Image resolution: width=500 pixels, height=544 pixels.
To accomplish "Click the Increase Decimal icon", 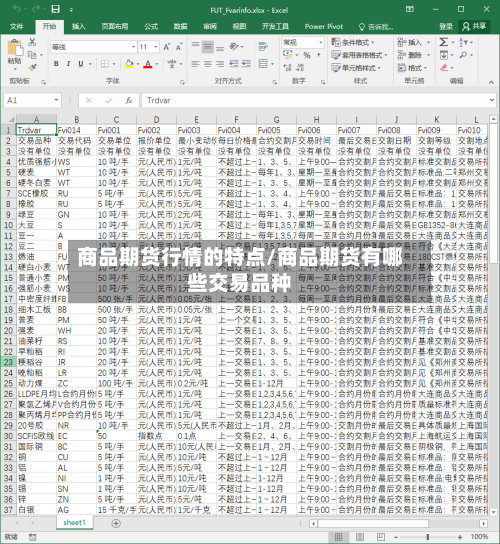I will (287, 67).
